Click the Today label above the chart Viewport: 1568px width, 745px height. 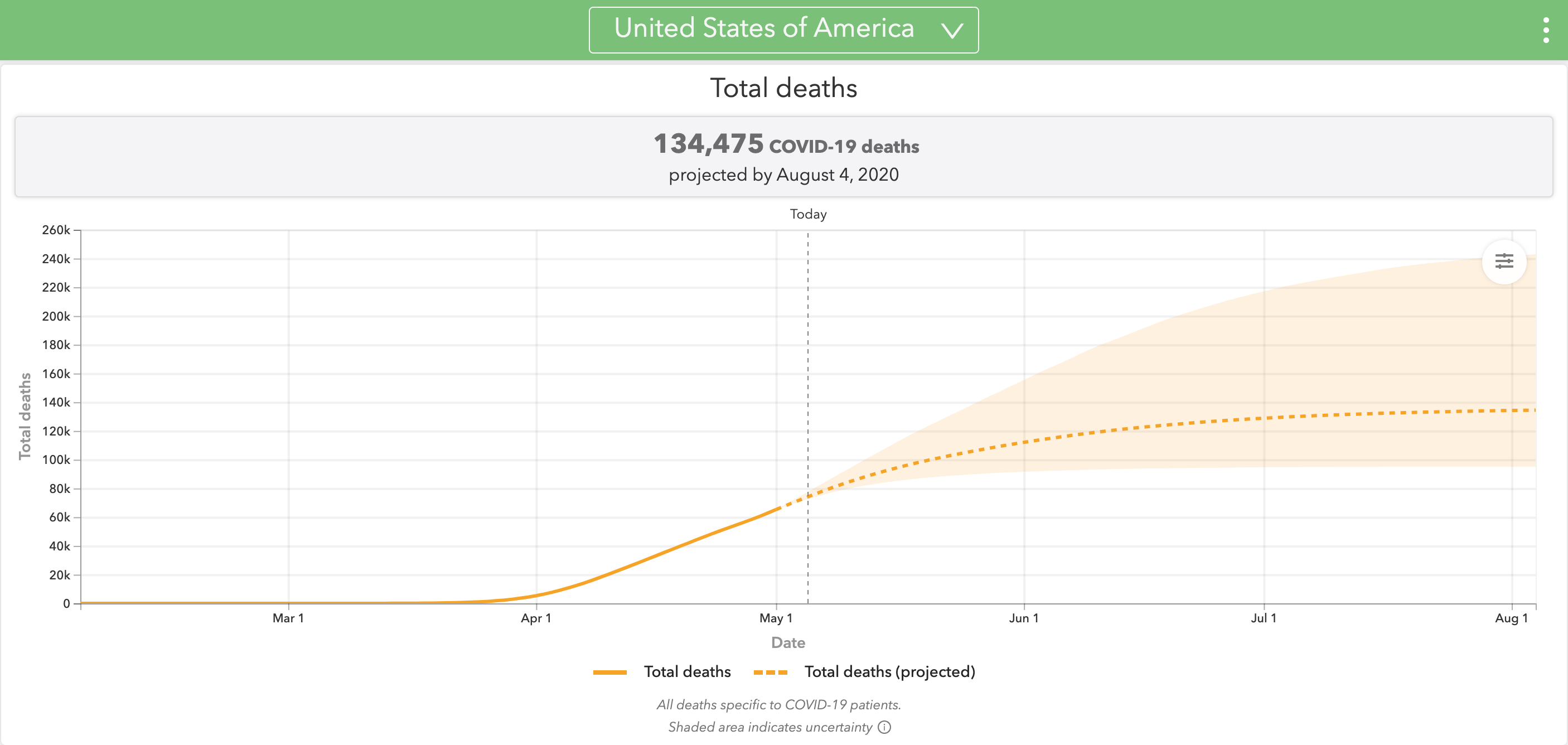coord(808,214)
